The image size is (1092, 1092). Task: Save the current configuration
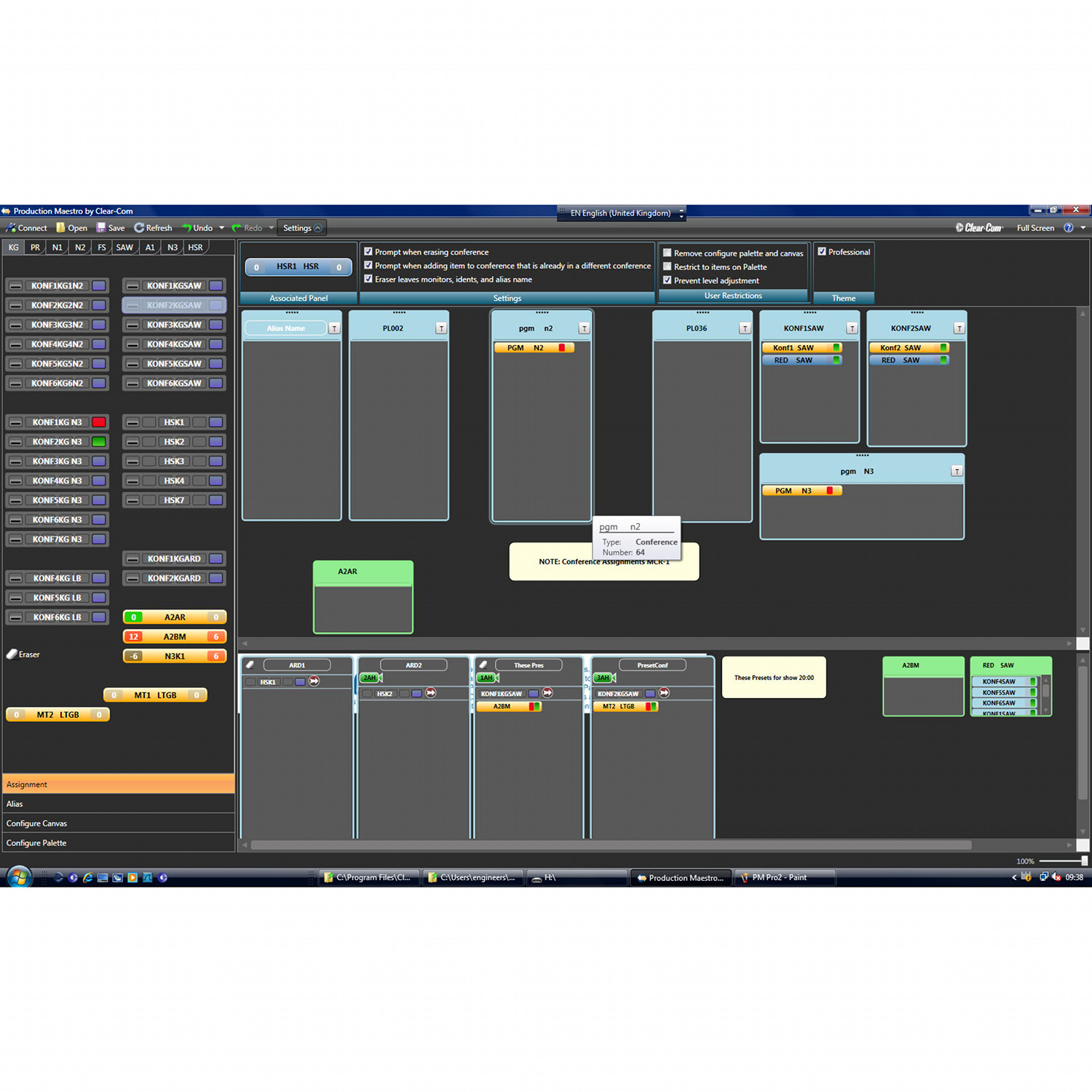(x=110, y=228)
